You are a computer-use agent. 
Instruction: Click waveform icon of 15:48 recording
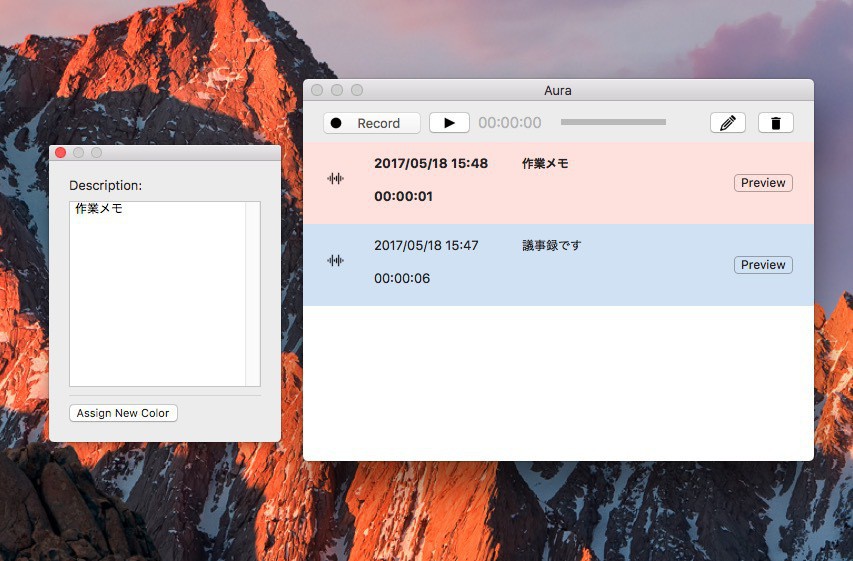[x=336, y=178]
